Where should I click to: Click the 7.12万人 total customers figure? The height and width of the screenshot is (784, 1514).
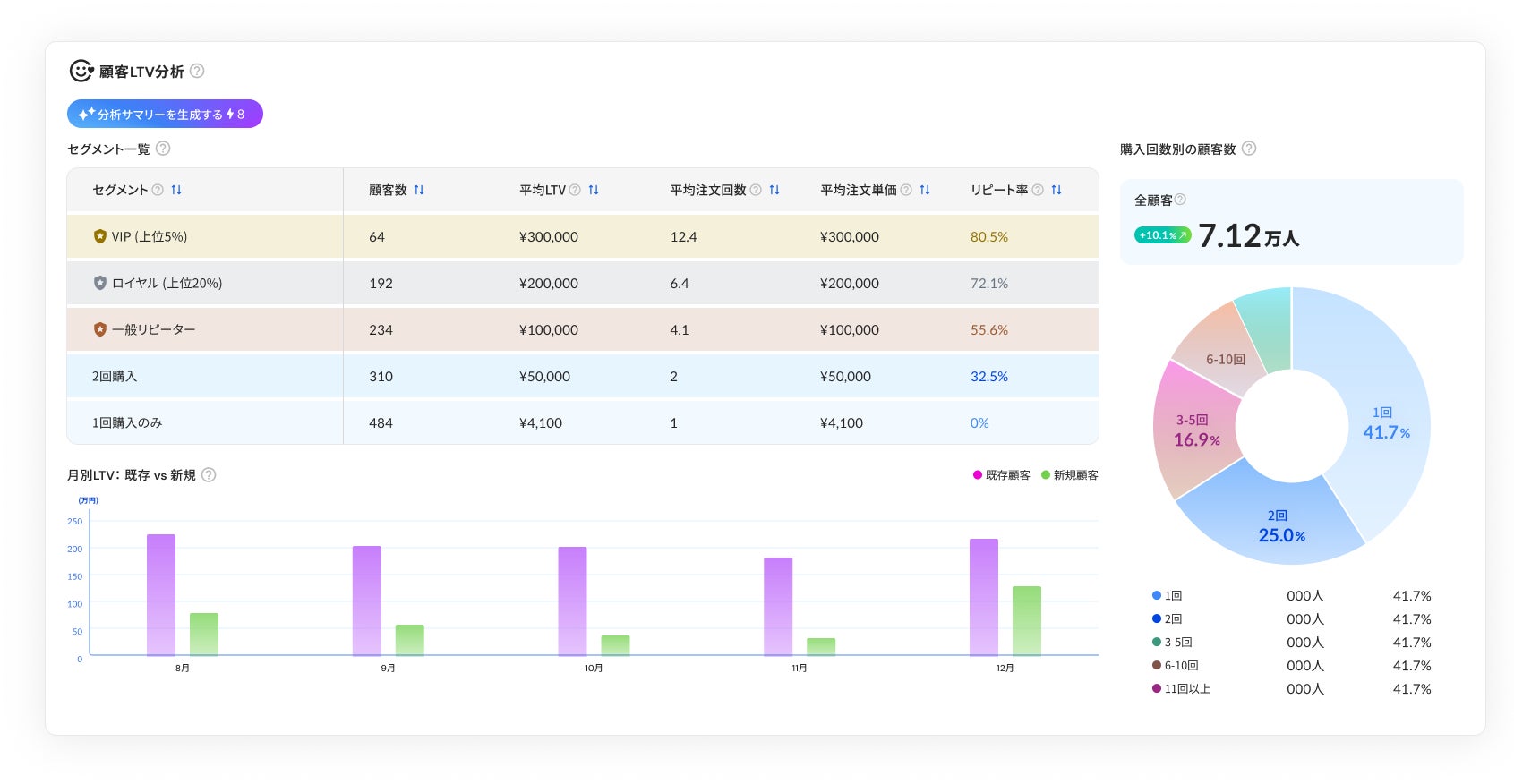1248,235
